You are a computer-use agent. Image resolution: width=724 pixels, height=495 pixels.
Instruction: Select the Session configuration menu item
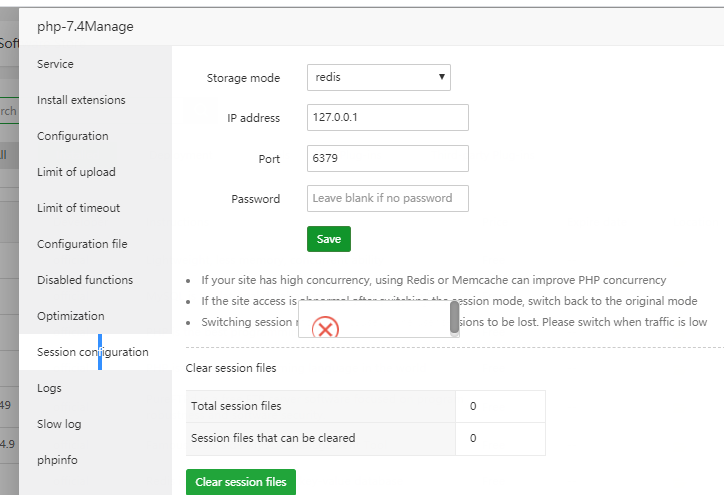92,352
